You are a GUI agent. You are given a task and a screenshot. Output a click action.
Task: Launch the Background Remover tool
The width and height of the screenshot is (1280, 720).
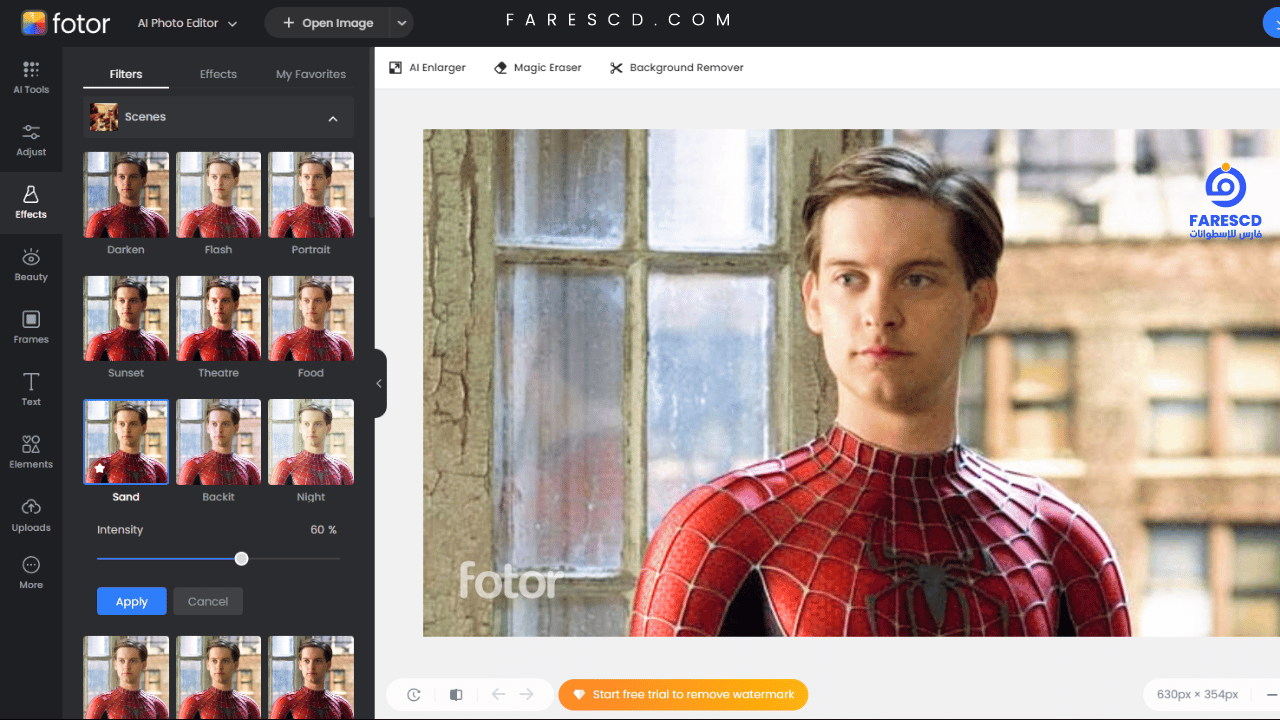tap(676, 68)
